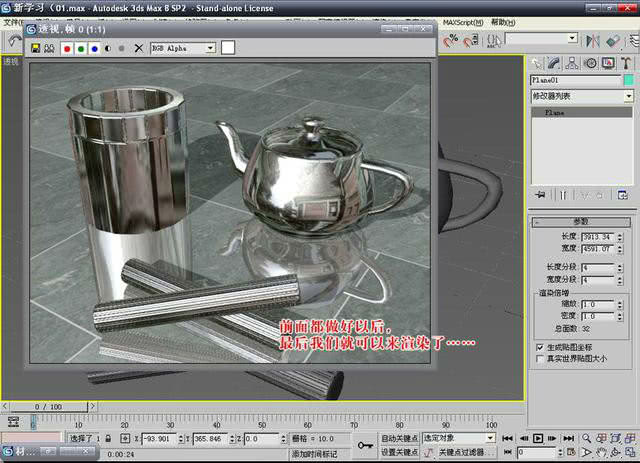Open the 文件 file menu
The width and height of the screenshot is (640, 463).
coord(12,22)
